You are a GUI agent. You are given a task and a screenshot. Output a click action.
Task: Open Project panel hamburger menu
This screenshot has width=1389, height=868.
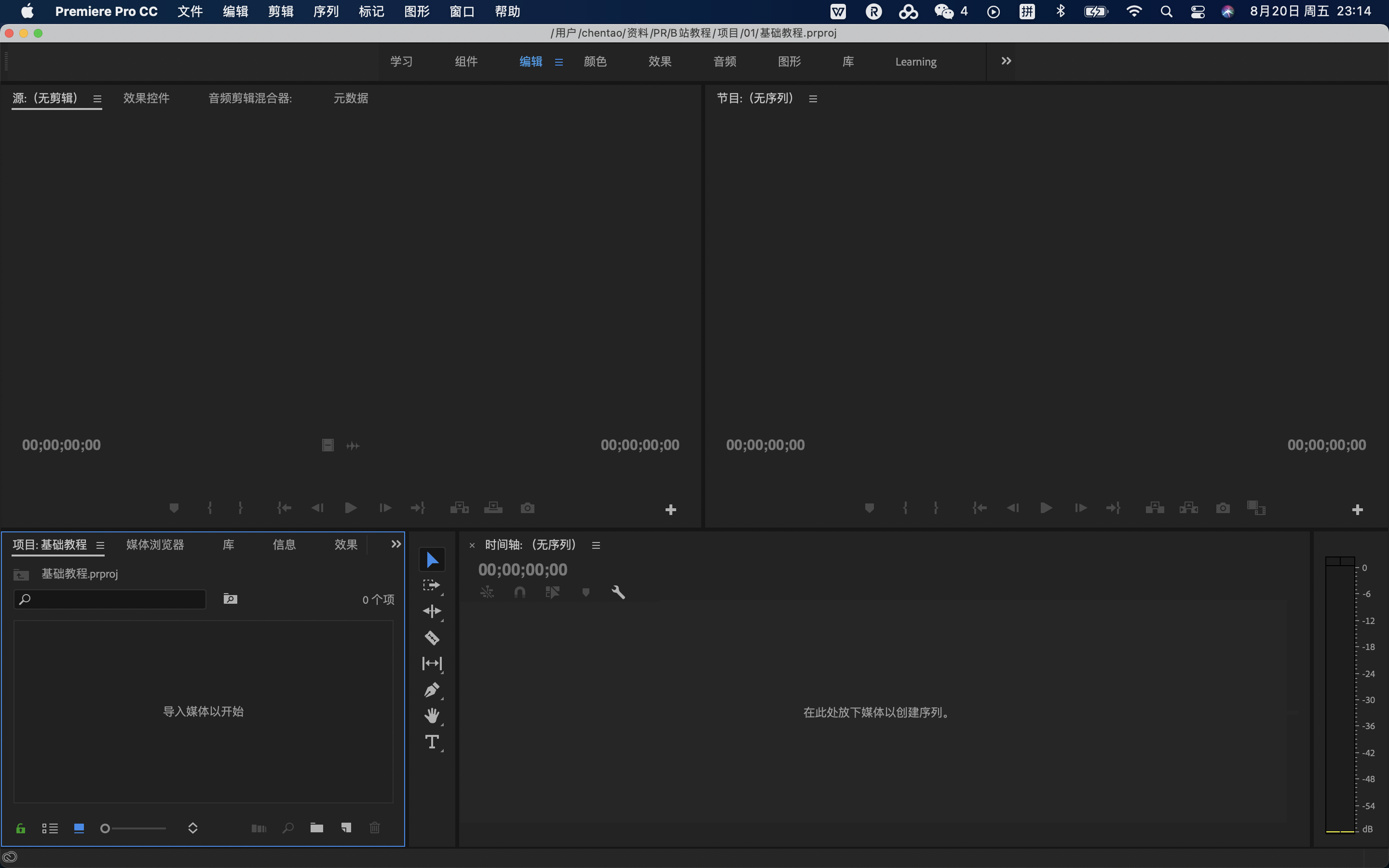(x=100, y=545)
